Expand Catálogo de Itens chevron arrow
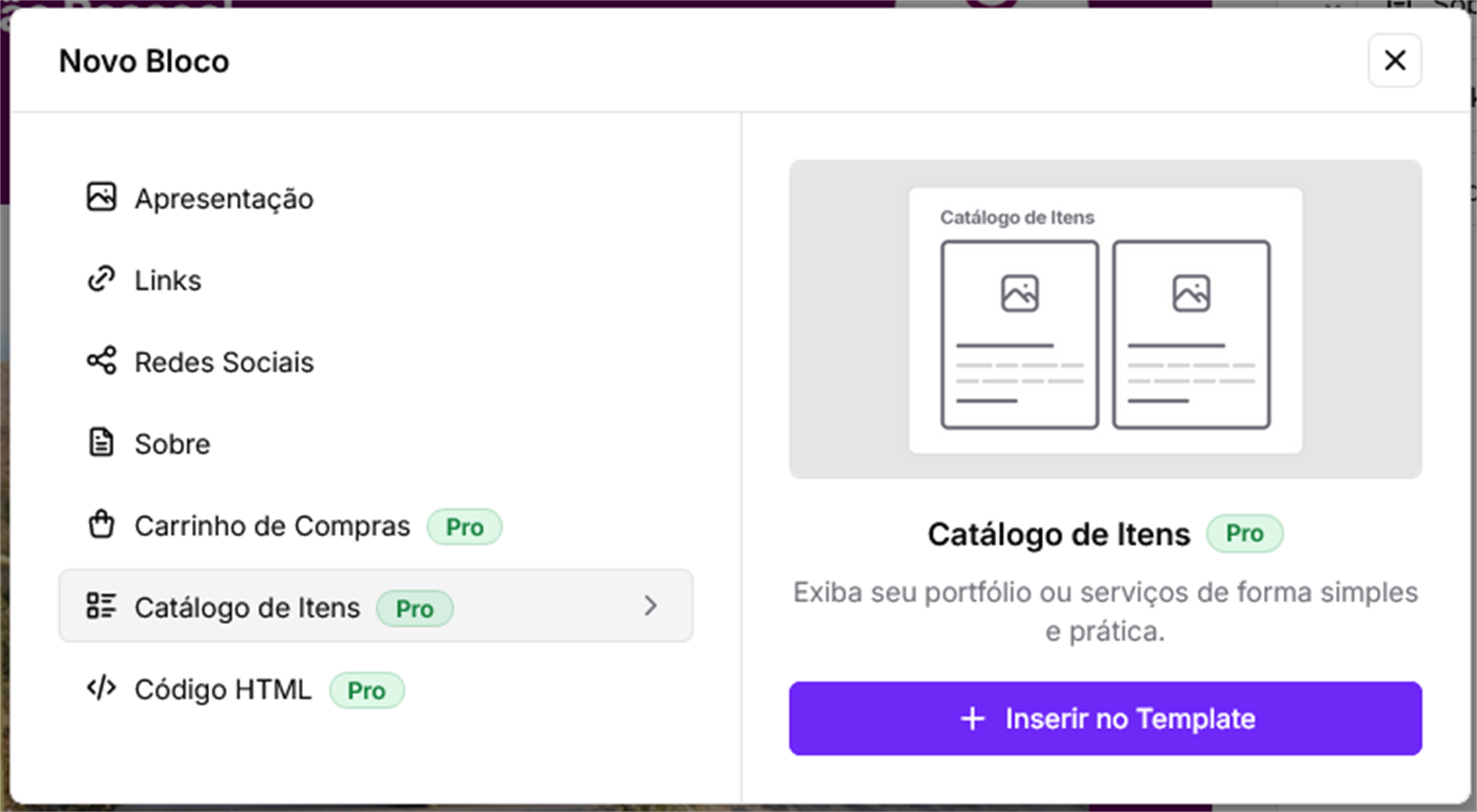Viewport: 1477px width, 812px height. click(x=651, y=606)
